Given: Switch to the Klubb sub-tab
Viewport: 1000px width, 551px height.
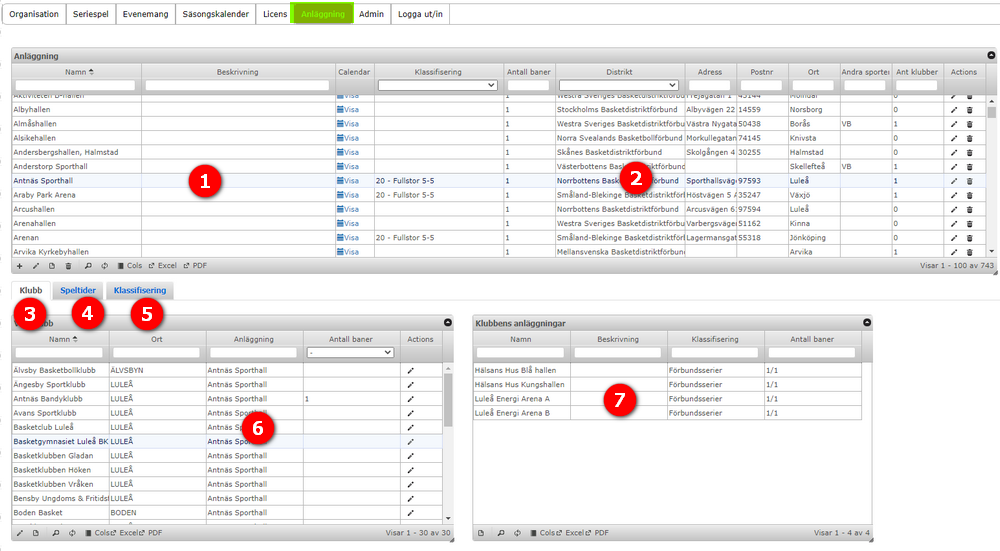Looking at the screenshot, I should pyautogui.click(x=31, y=290).
